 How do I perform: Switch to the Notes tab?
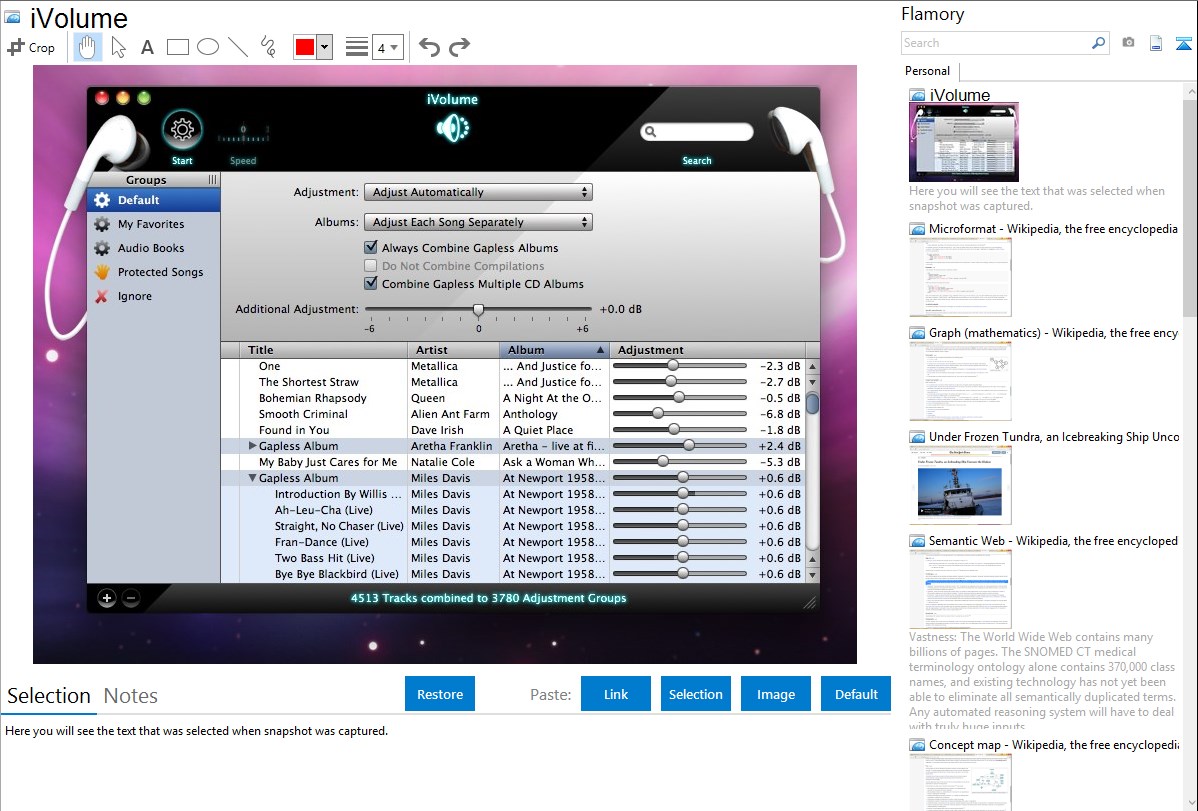coord(131,696)
